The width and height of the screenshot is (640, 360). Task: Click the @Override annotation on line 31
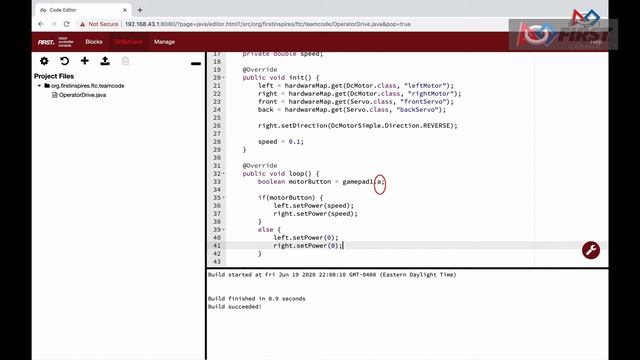click(260, 166)
